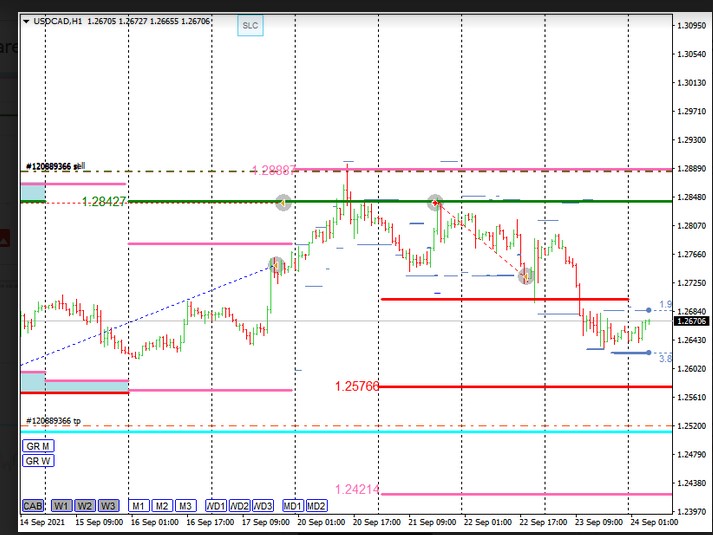713x535 pixels.
Task: Click the sell order #120889366 label
Action: [x=56, y=166]
